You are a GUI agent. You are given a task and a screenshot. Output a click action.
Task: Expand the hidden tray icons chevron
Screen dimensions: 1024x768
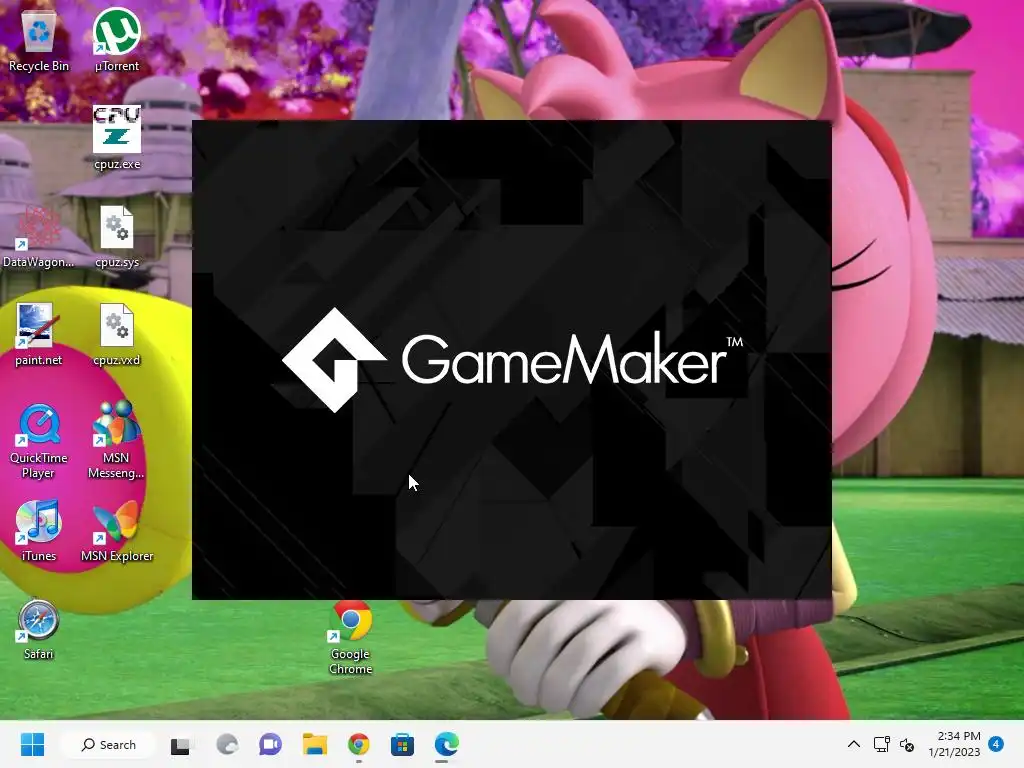tap(854, 744)
